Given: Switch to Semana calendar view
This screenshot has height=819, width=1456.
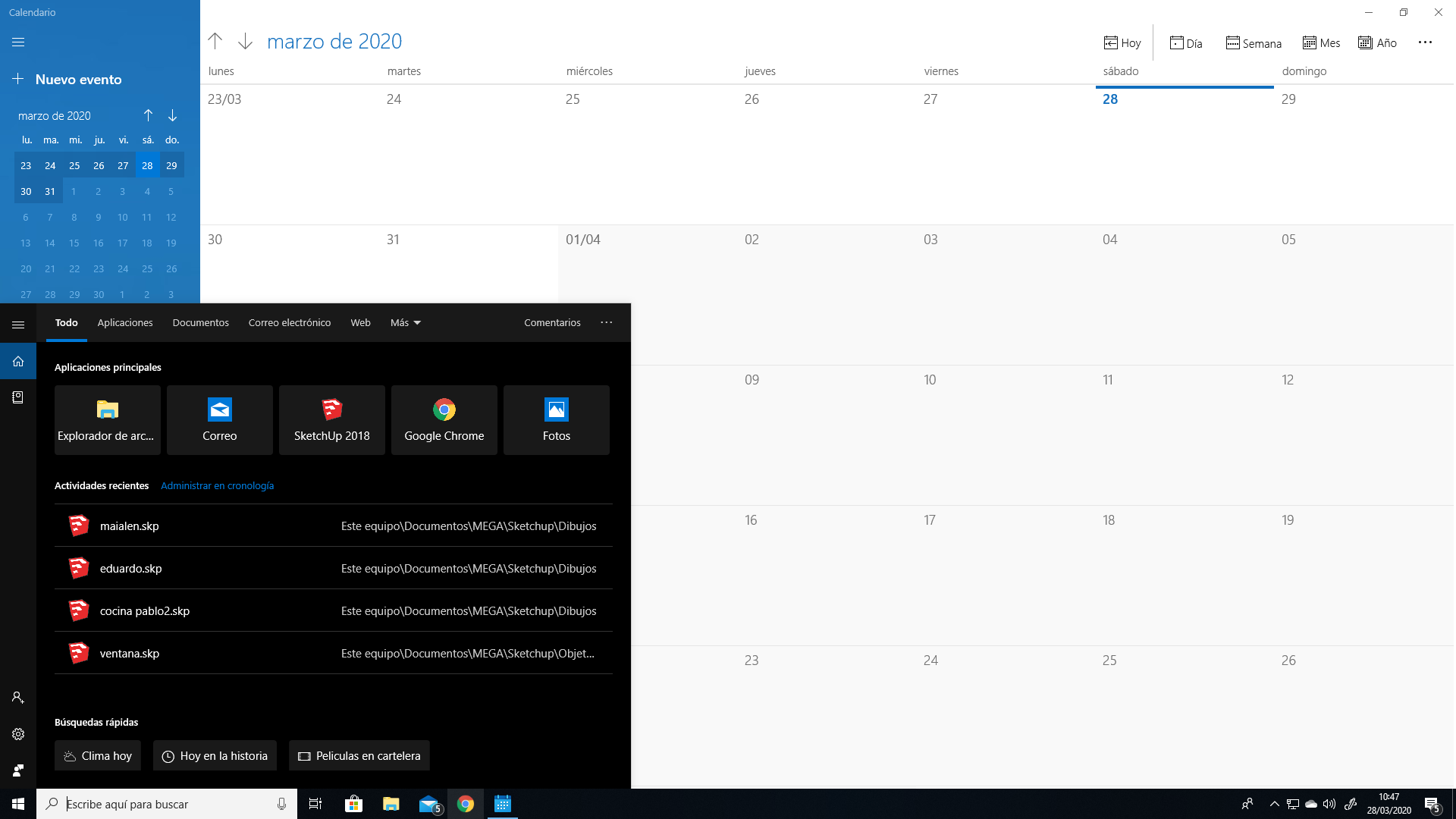Looking at the screenshot, I should point(1254,43).
